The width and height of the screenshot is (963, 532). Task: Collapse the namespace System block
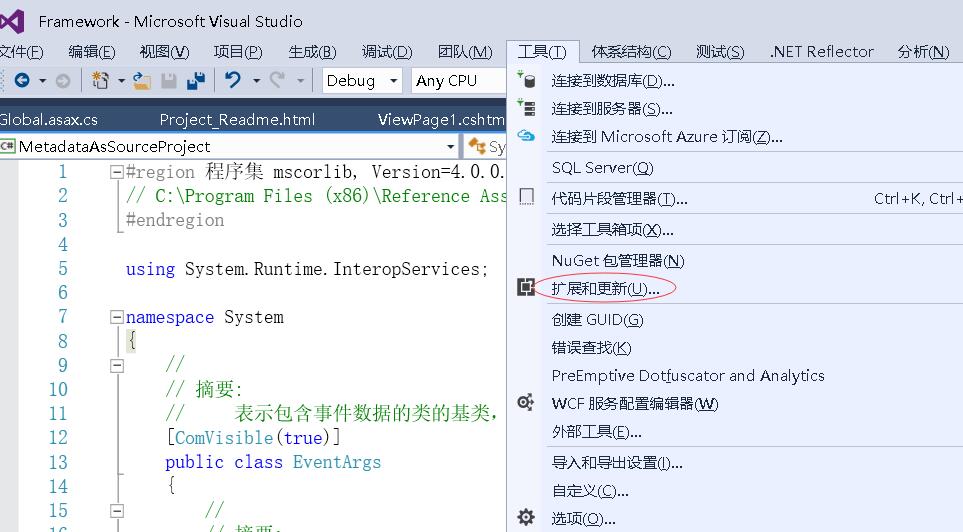(x=117, y=317)
